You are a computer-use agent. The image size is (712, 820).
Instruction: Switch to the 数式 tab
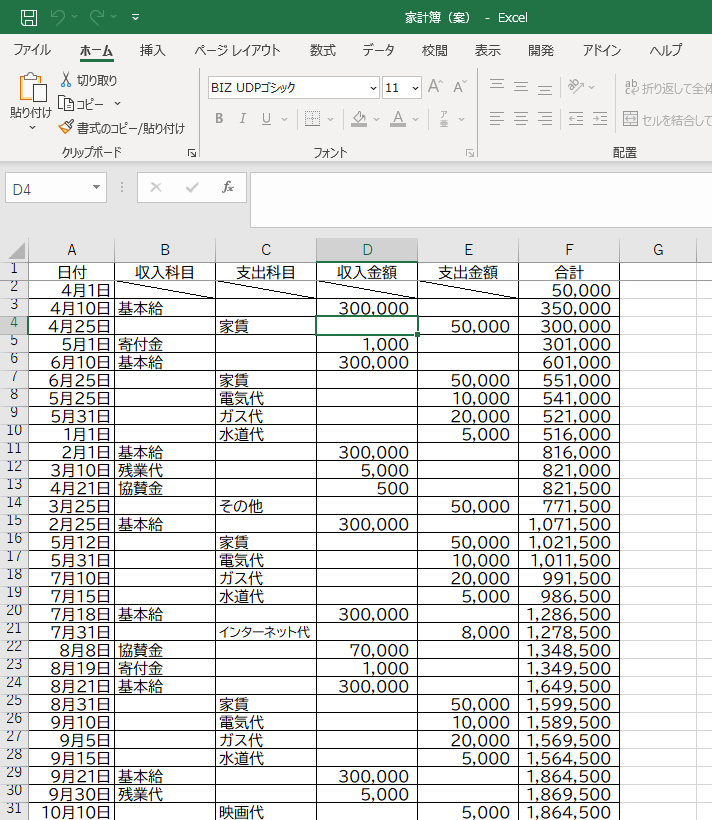pos(322,50)
